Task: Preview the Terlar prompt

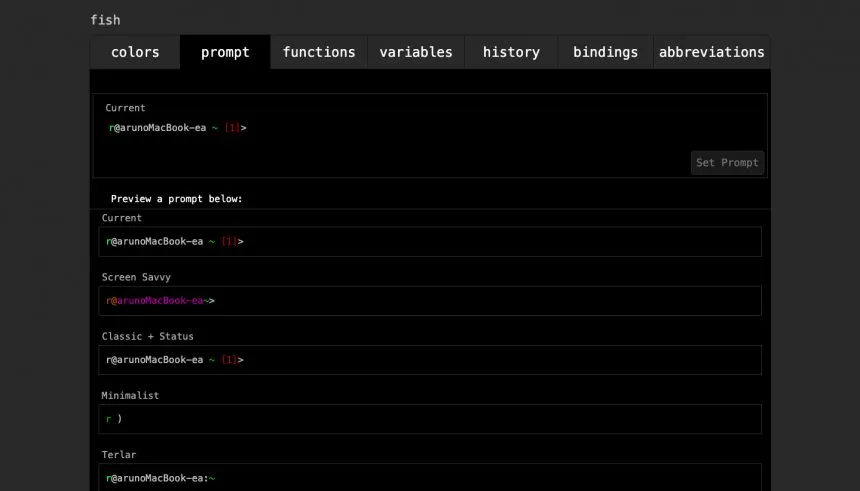Action: click(430, 477)
